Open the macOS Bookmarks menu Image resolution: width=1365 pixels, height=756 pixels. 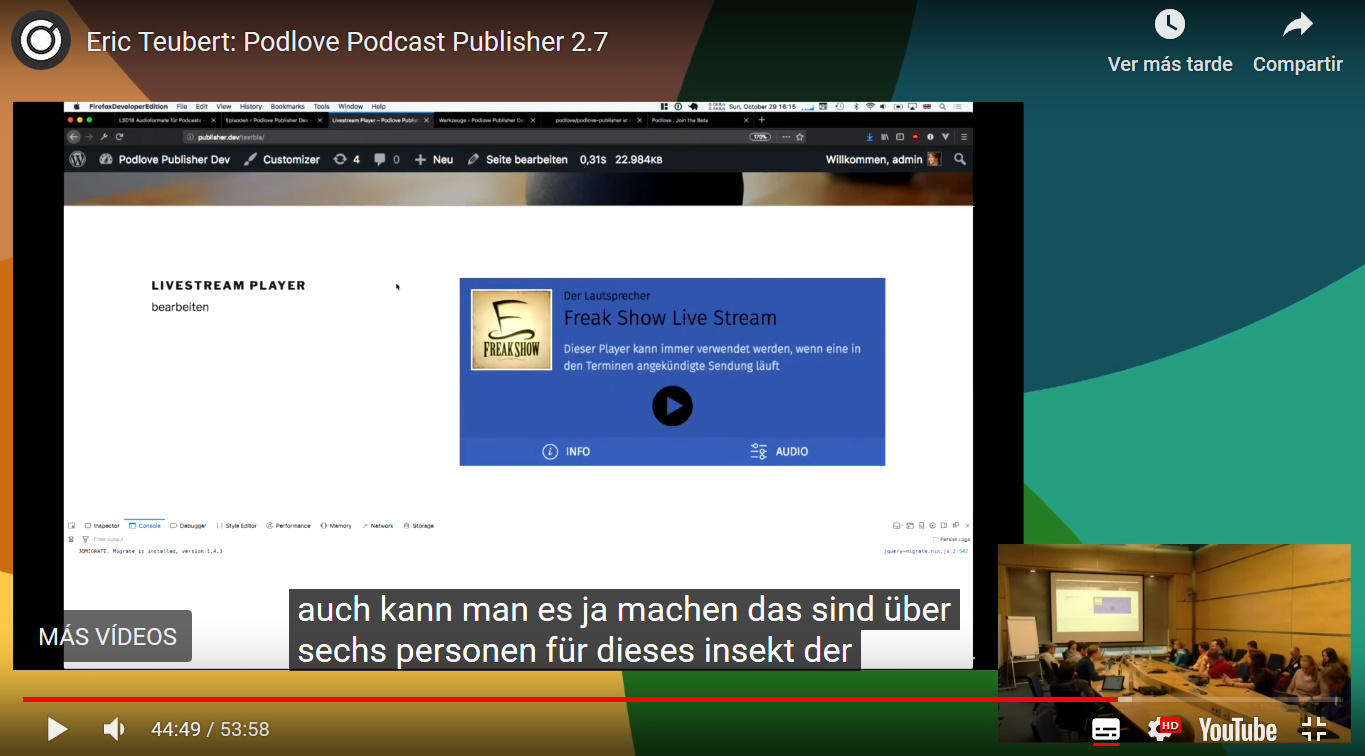pyautogui.click(x=288, y=106)
